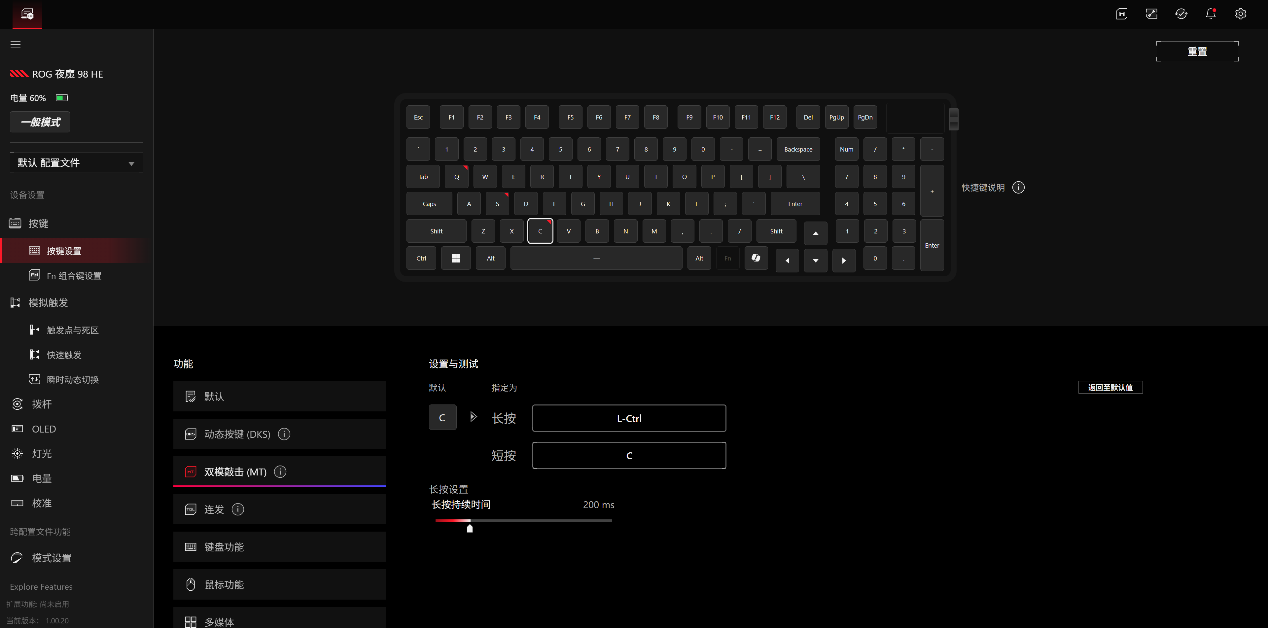
Task: Click the 返回至默认值 button
Action: coord(1110,387)
